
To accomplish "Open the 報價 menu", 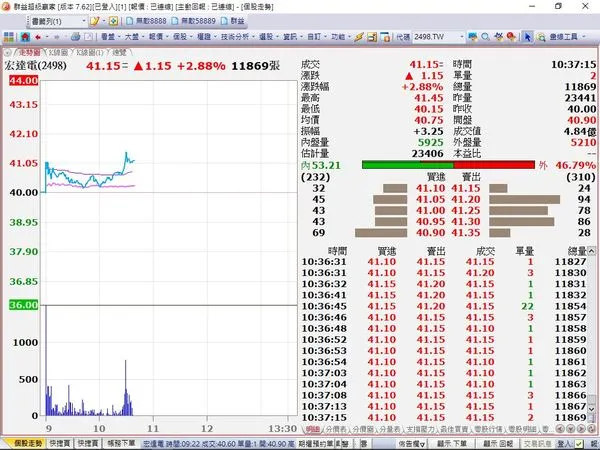I will [x=158, y=37].
